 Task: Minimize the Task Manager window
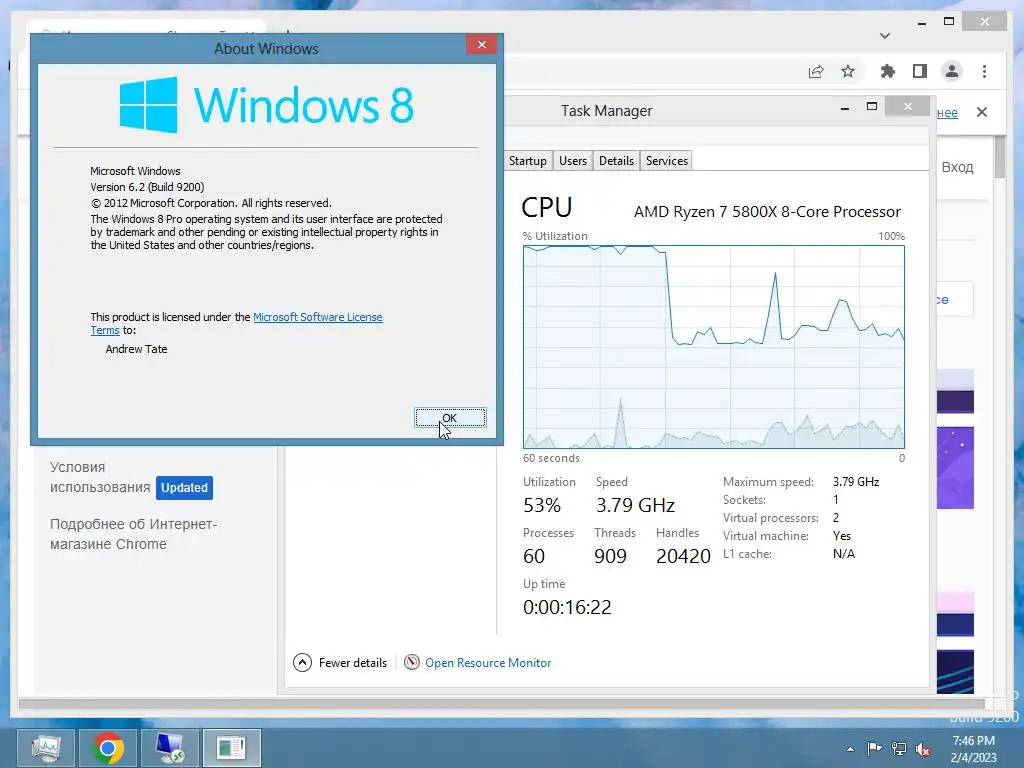[845, 108]
